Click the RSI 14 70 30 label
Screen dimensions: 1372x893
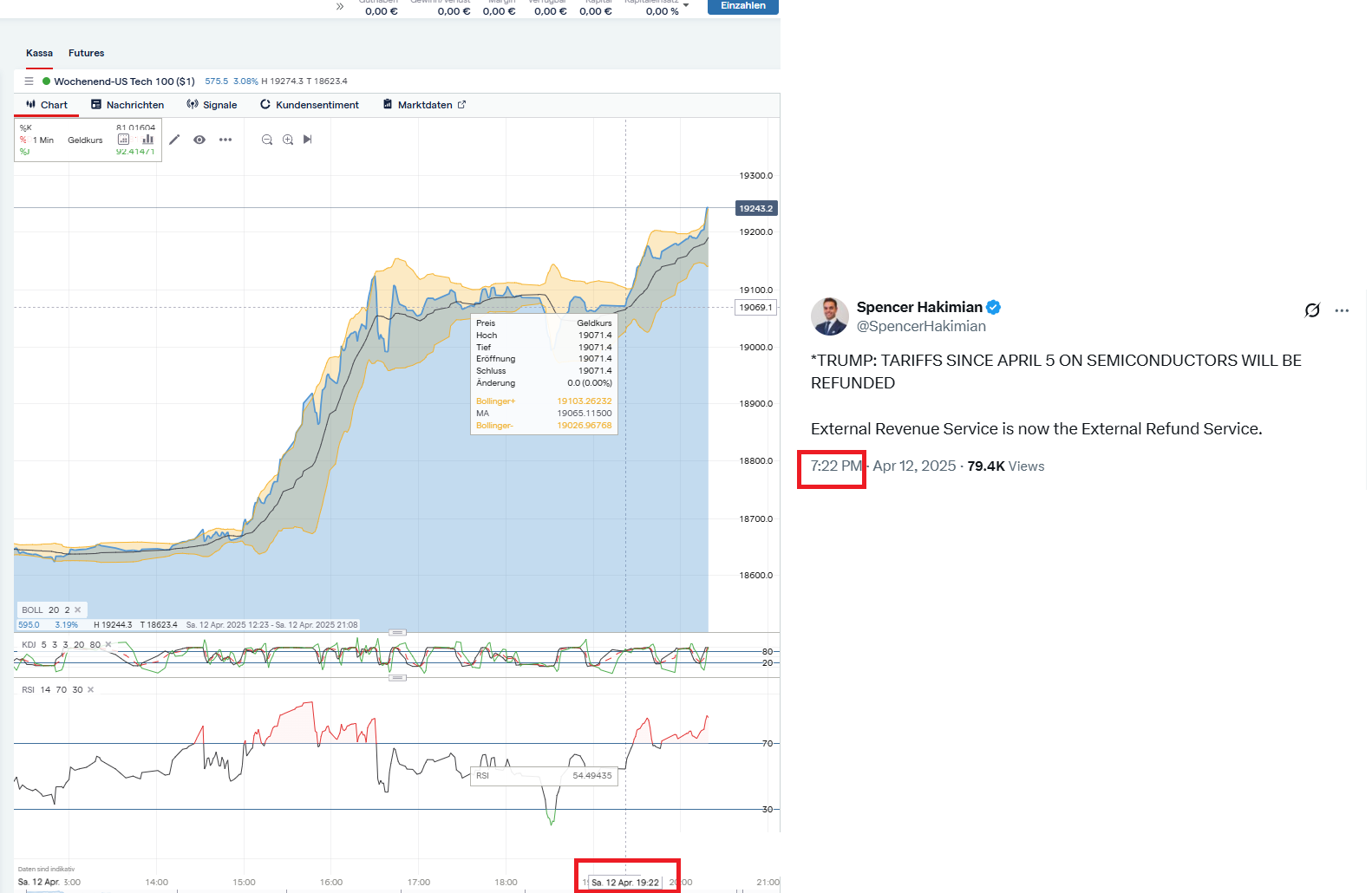click(52, 690)
